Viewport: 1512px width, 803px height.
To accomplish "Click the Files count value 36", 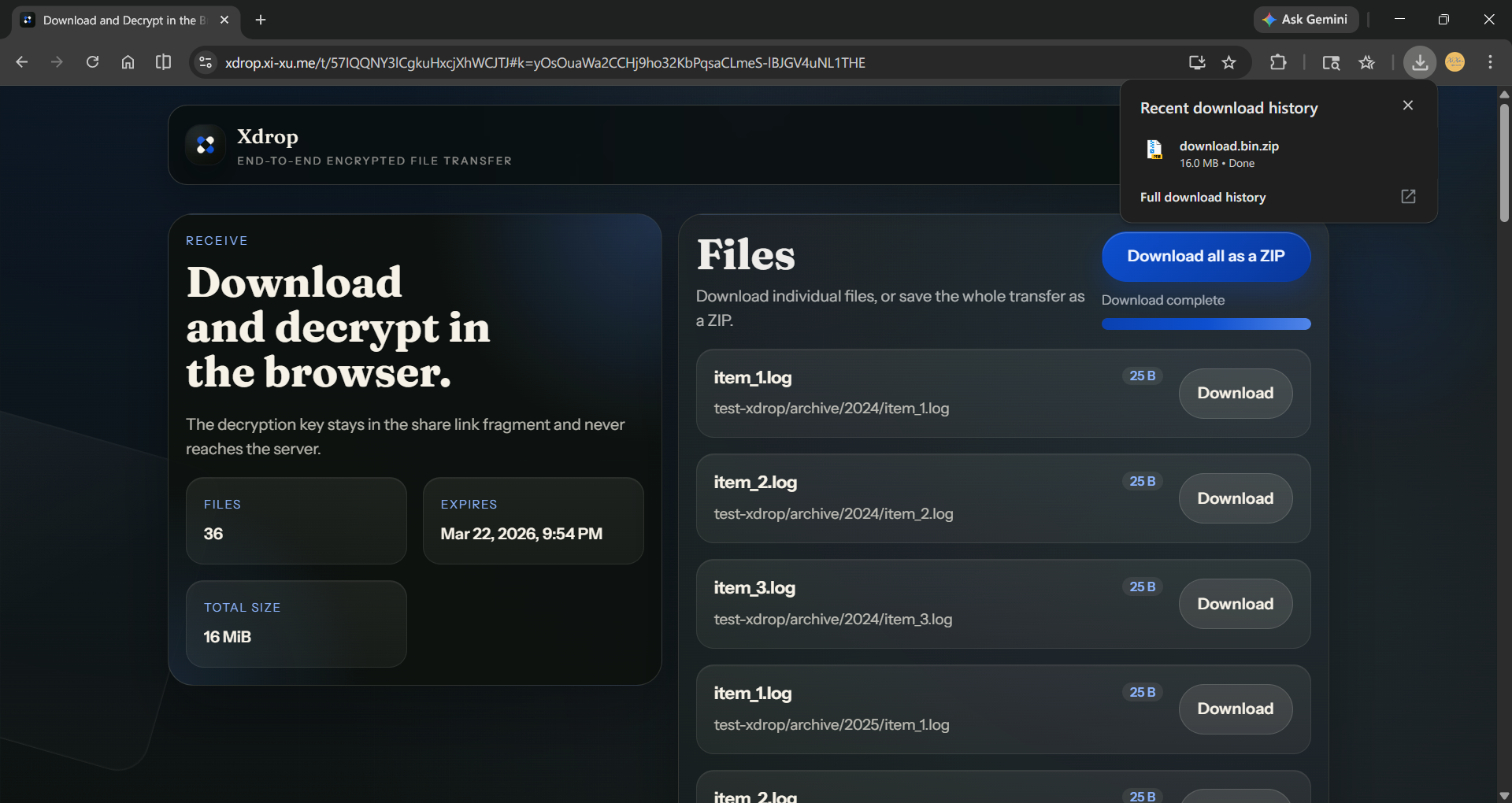I will click(x=213, y=534).
